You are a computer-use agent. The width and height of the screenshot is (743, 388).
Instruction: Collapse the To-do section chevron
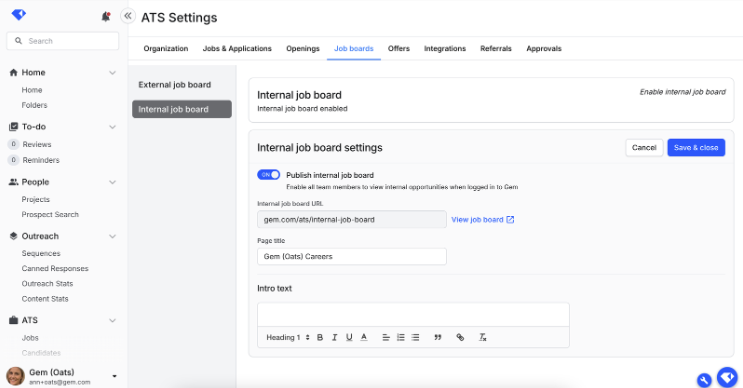tap(112, 127)
